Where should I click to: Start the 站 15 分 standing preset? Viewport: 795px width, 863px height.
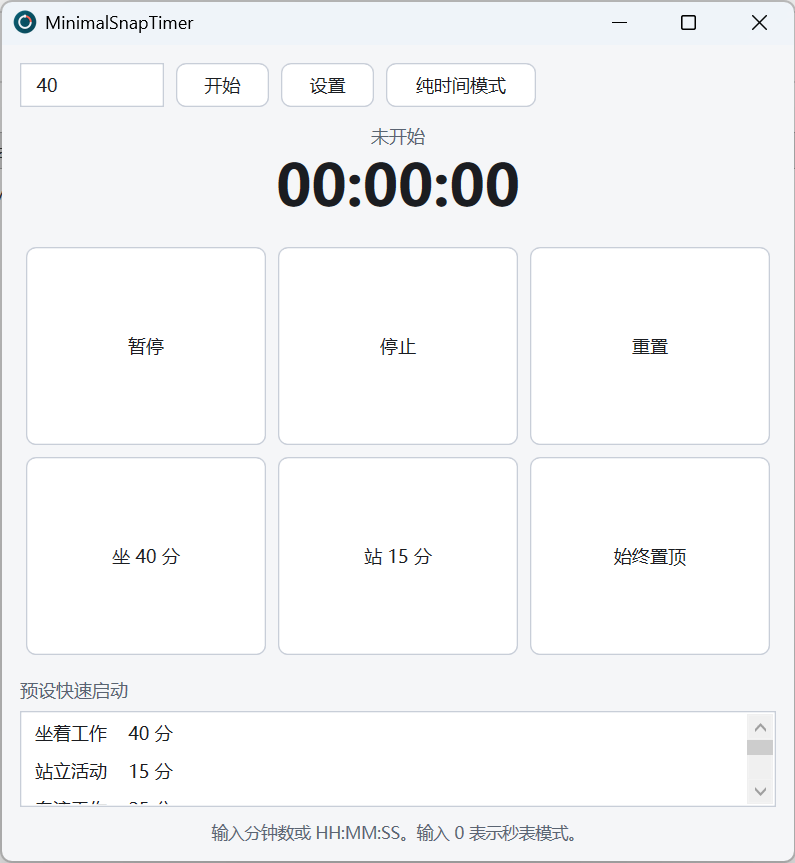398,556
